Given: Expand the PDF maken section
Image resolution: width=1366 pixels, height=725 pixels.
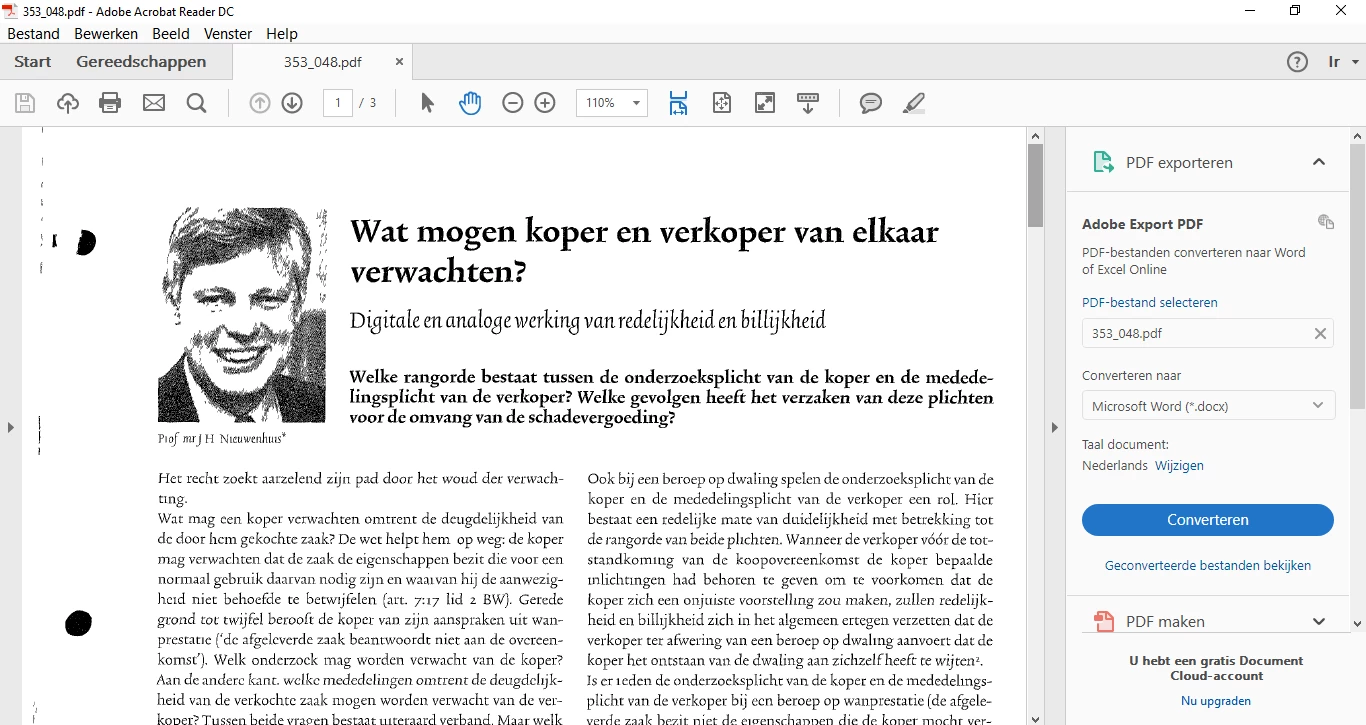Looking at the screenshot, I should coord(1319,621).
